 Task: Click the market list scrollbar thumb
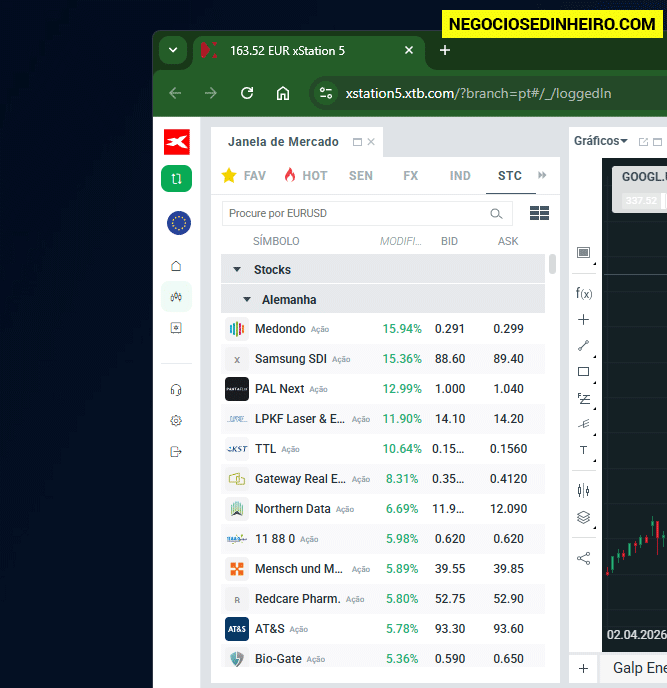[552, 264]
